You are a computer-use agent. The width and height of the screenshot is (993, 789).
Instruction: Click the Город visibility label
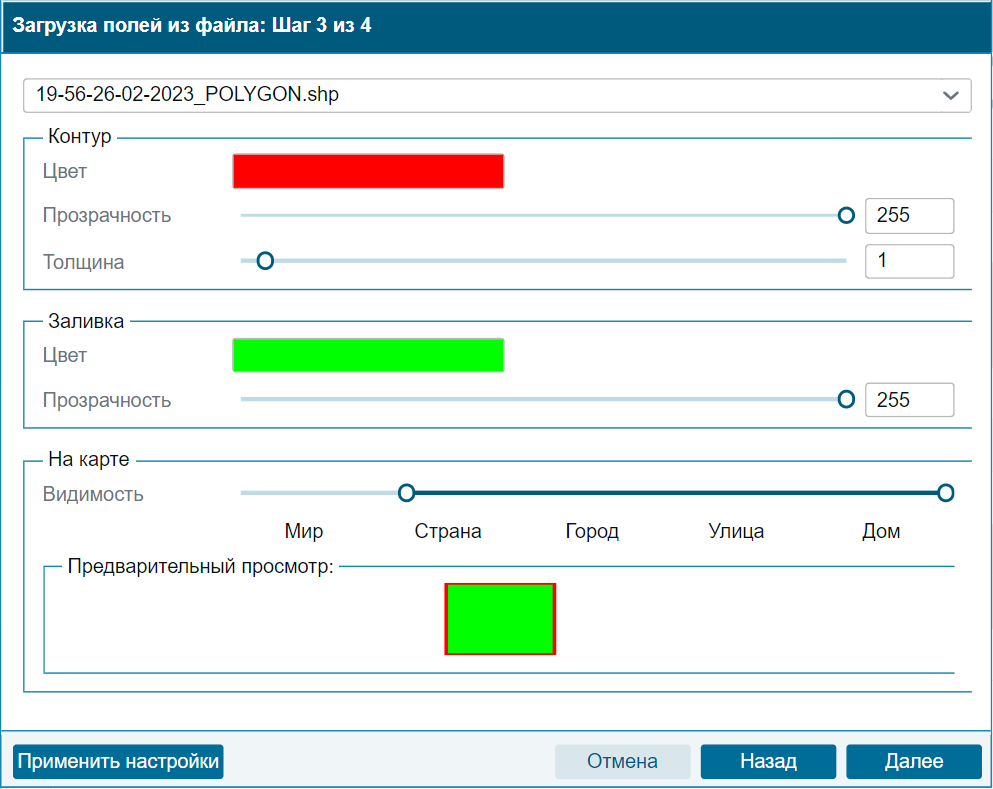click(592, 531)
